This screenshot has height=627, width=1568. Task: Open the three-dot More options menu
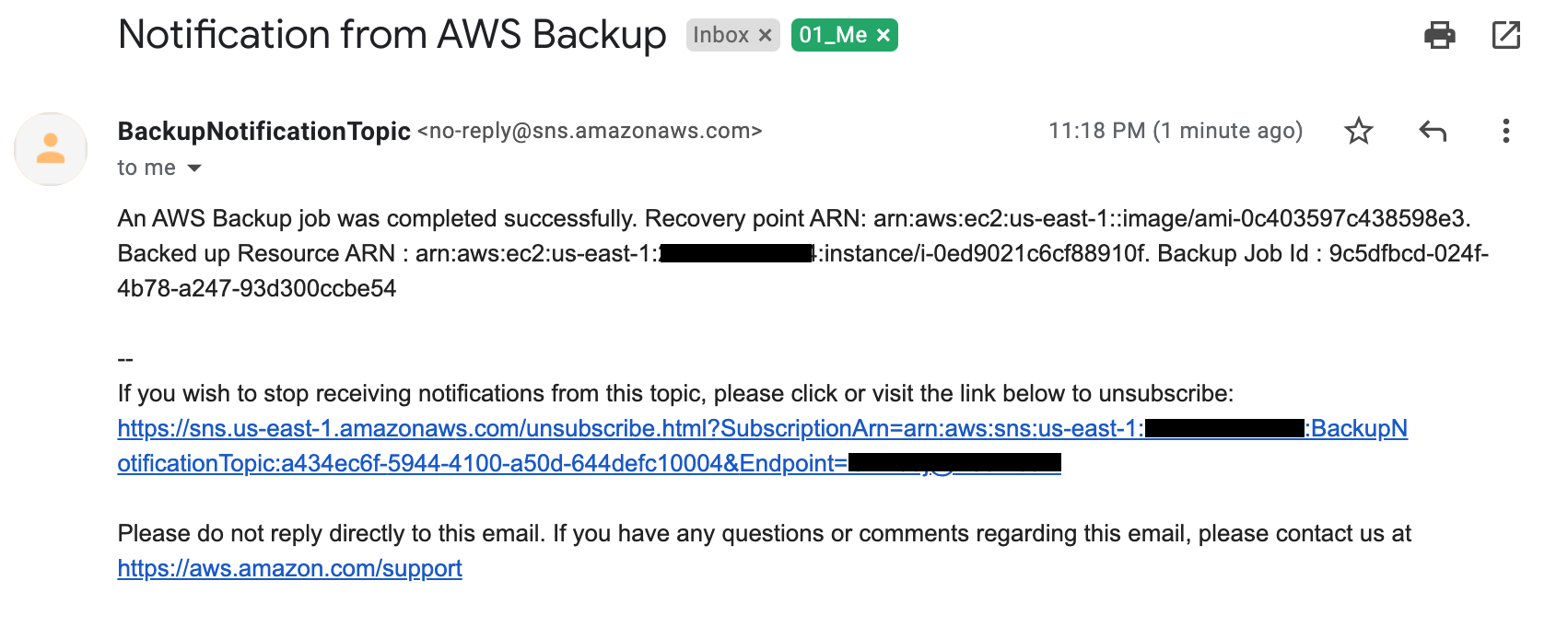click(x=1506, y=131)
